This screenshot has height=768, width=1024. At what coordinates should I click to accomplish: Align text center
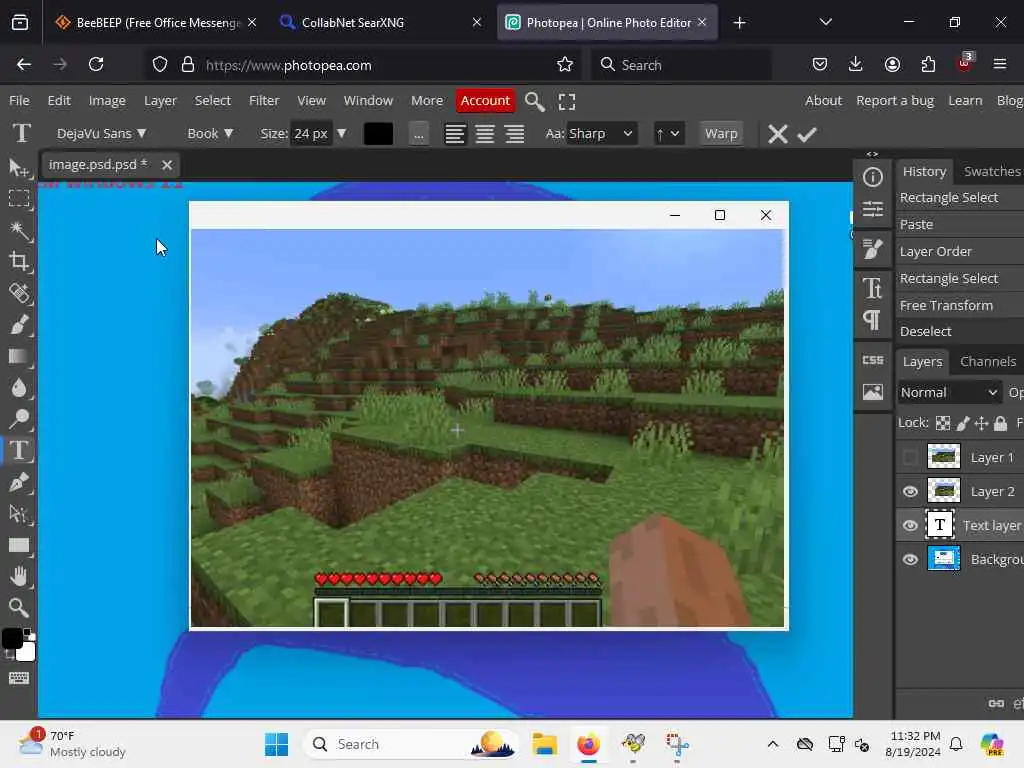click(485, 134)
